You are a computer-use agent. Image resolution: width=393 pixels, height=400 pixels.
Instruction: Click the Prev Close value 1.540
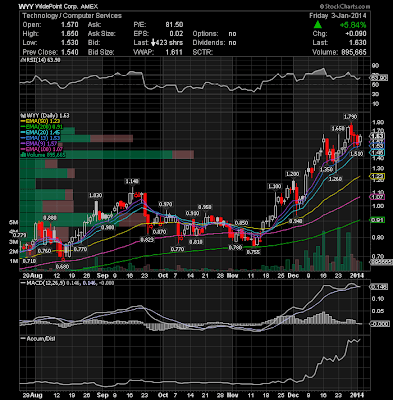click(x=70, y=52)
